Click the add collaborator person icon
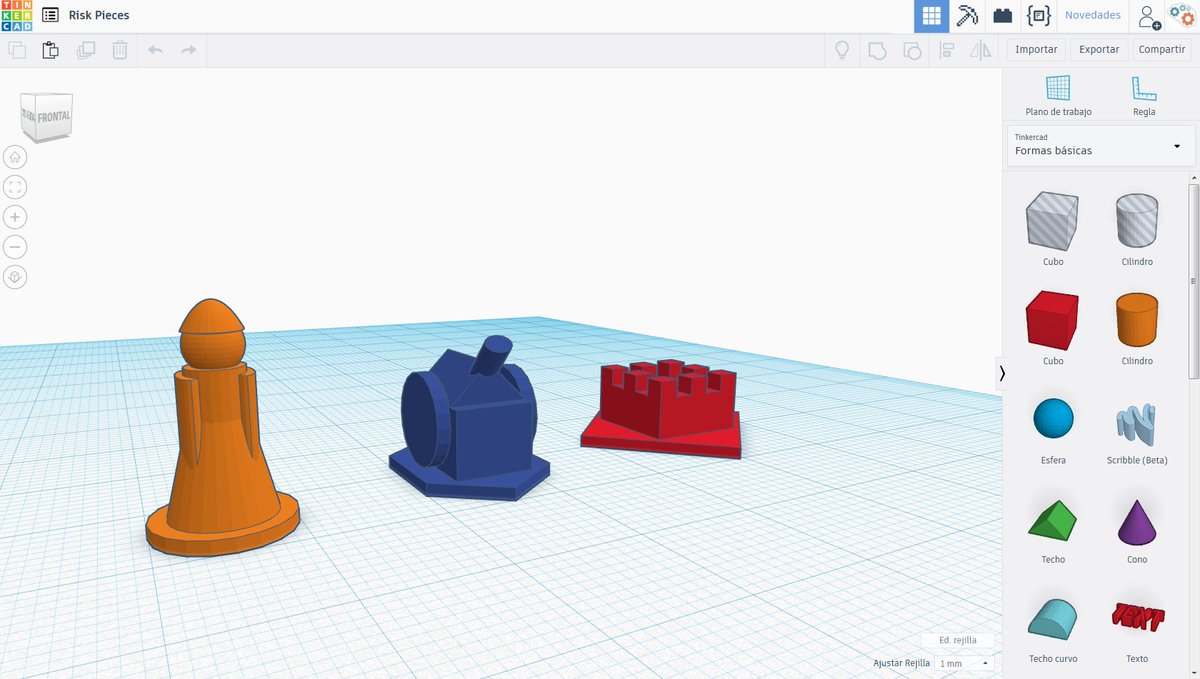The width and height of the screenshot is (1200, 679). point(1149,16)
